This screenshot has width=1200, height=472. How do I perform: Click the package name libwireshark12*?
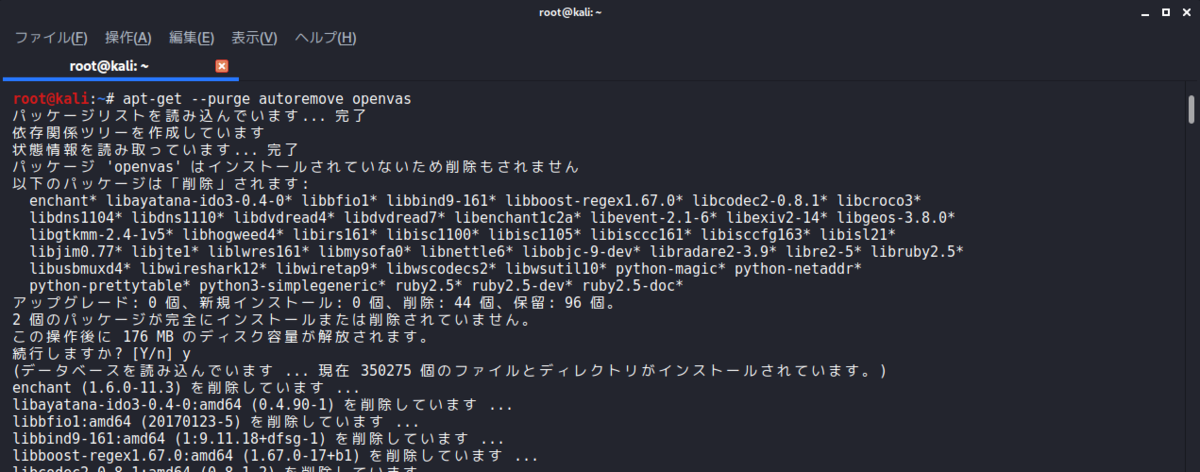point(204,268)
